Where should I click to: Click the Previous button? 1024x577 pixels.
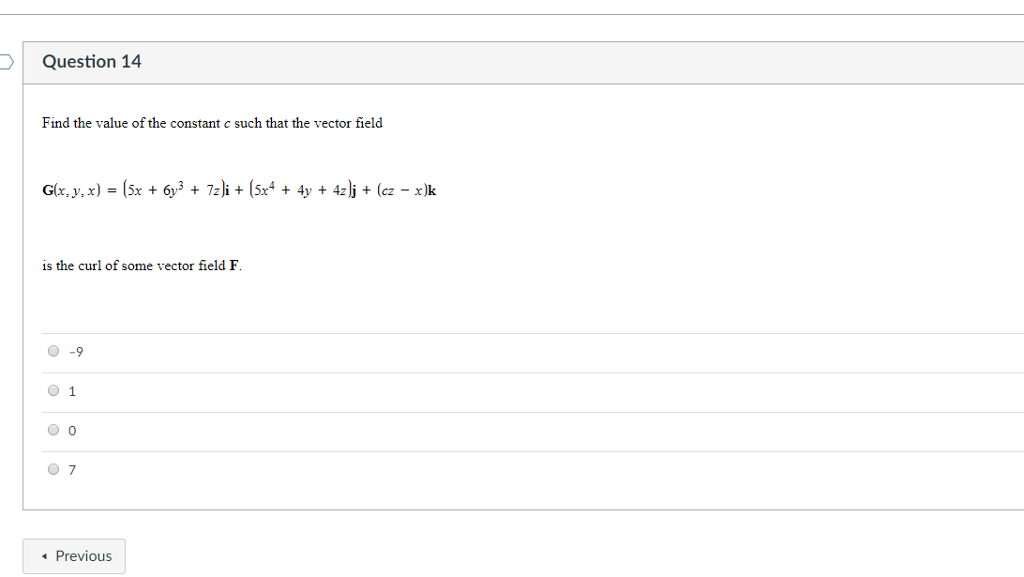[x=74, y=556]
